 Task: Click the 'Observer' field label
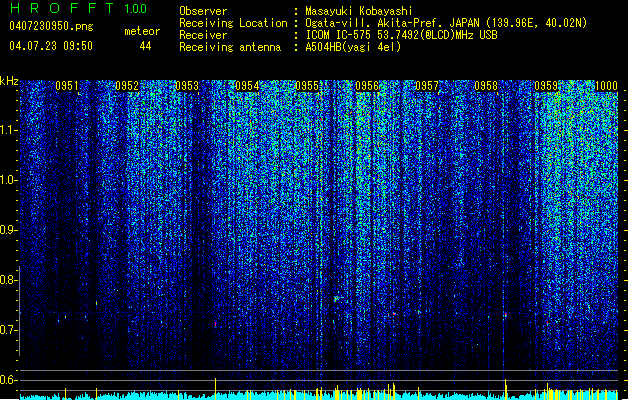[203, 11]
